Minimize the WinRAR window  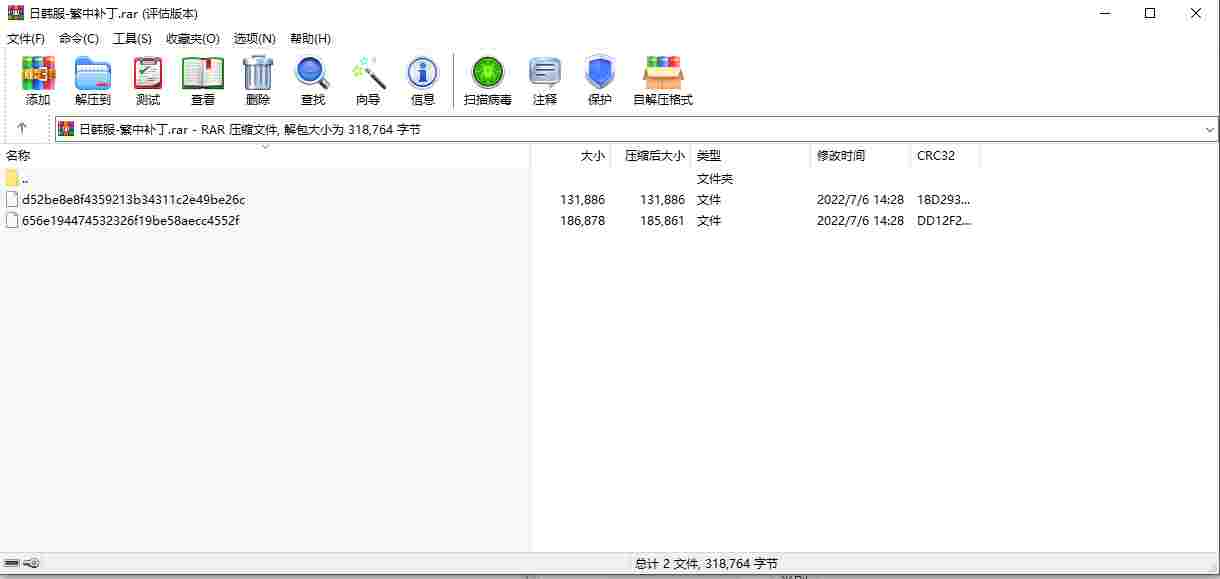click(1105, 13)
